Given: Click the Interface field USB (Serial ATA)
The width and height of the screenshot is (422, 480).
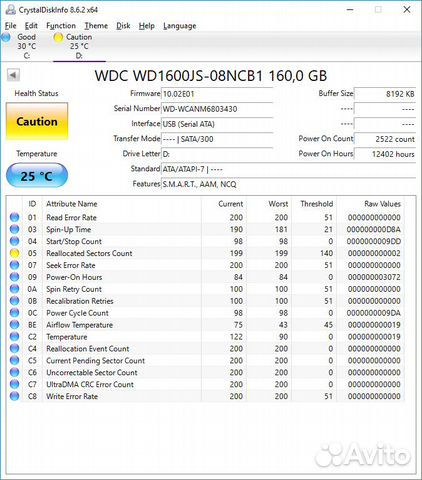Looking at the screenshot, I should [217, 124].
